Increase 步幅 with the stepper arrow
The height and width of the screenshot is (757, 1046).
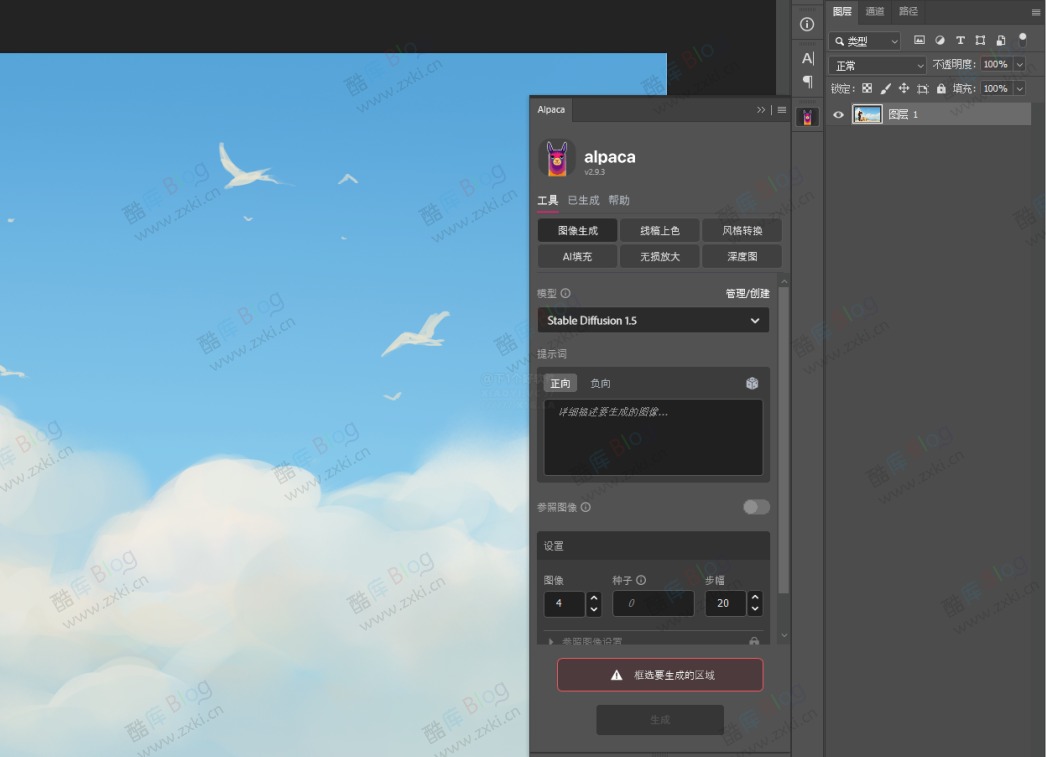(755, 598)
